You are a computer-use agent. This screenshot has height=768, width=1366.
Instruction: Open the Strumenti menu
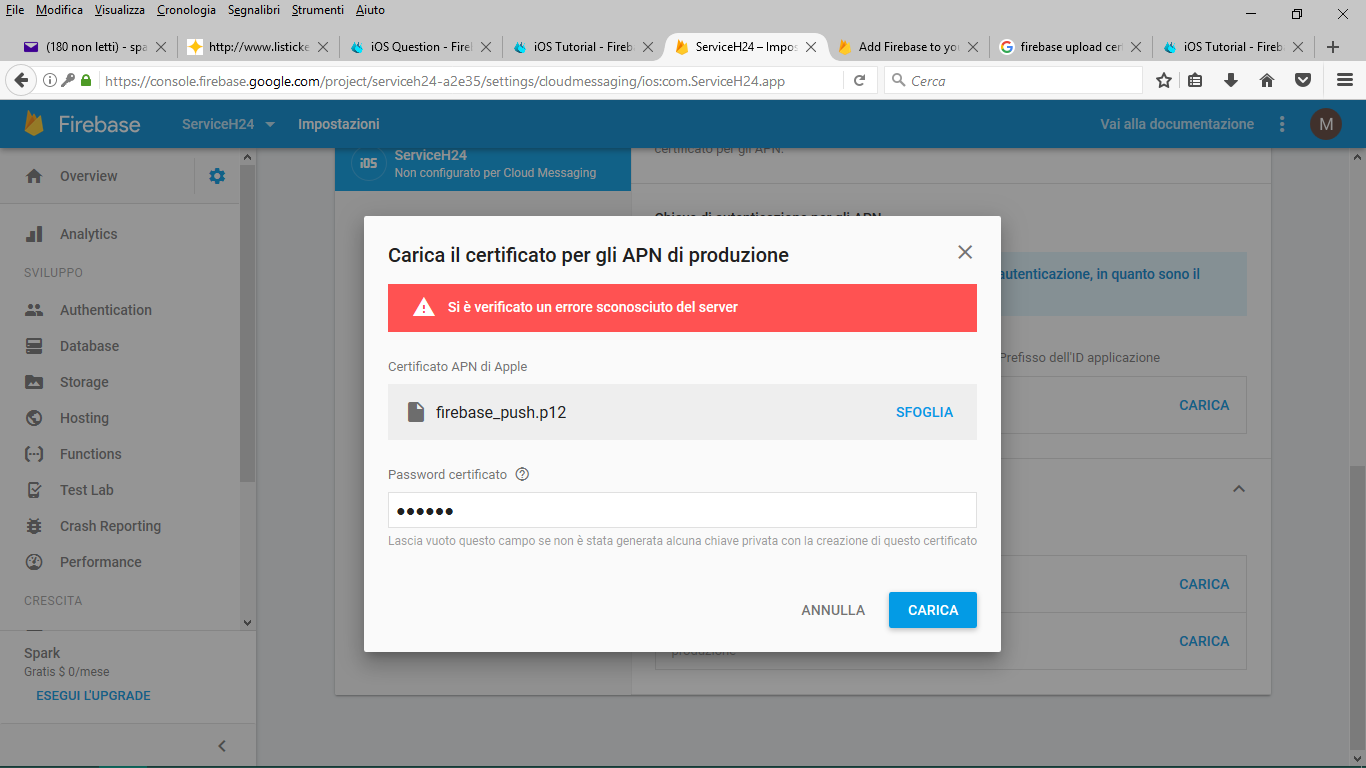coord(318,10)
